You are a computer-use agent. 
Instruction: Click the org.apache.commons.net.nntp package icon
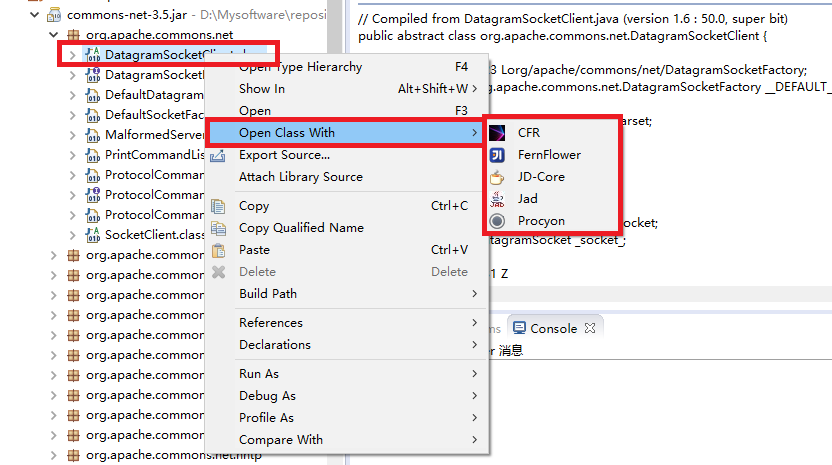point(73,455)
